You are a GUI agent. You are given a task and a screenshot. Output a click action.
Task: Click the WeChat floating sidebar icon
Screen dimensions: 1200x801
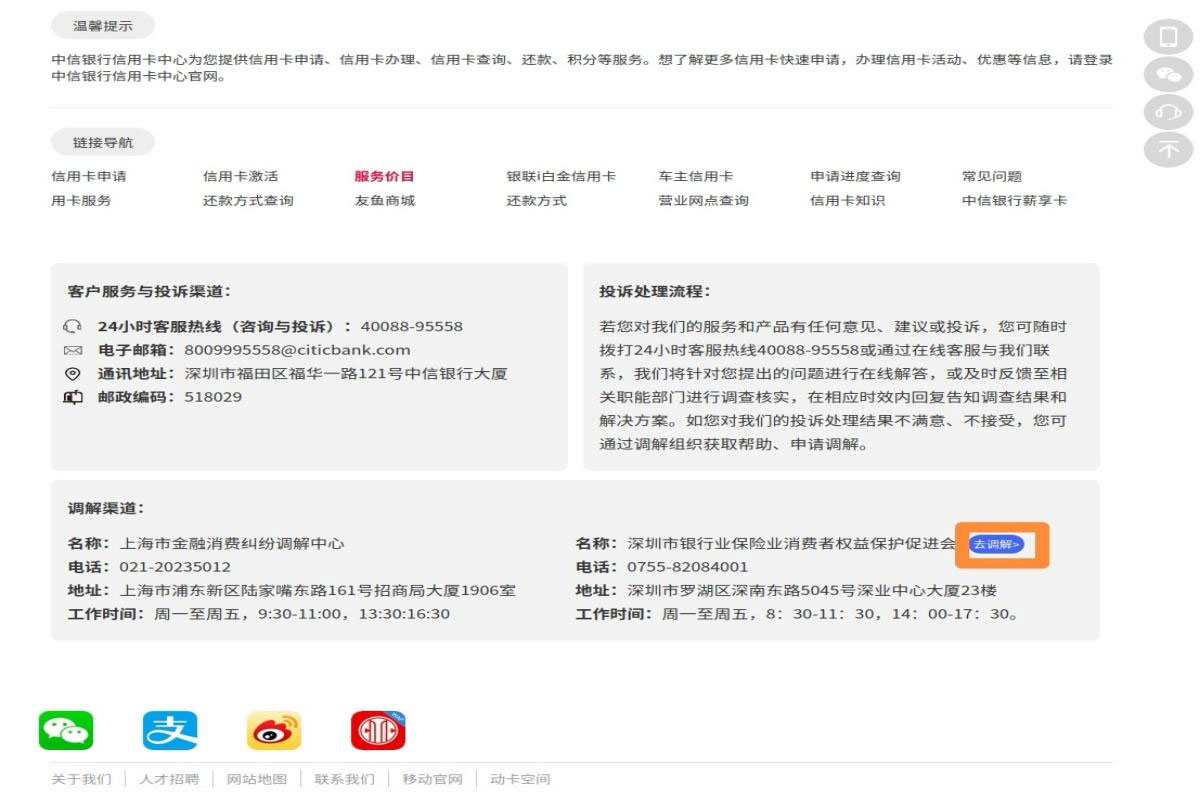click(1168, 75)
